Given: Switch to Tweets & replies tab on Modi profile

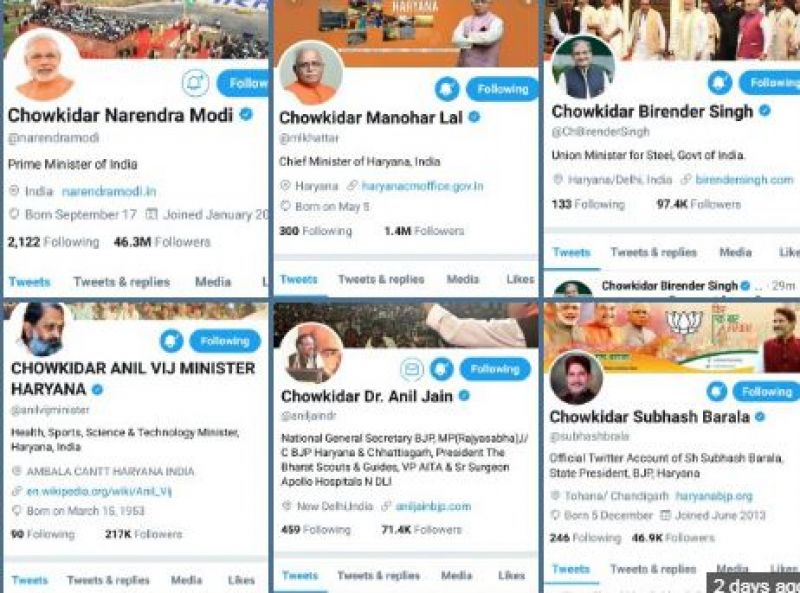Looking at the screenshot, I should (x=121, y=282).
